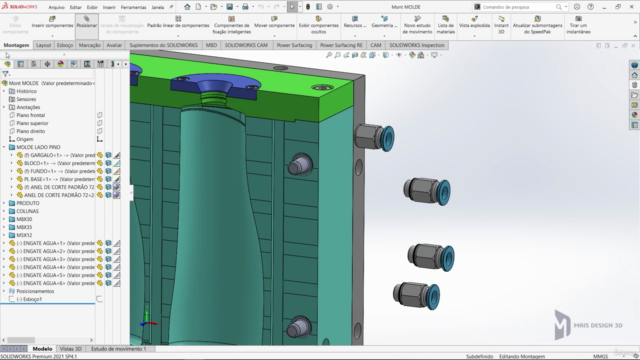
Task: Click the Rebuild traffic light icon
Action: (308, 7)
